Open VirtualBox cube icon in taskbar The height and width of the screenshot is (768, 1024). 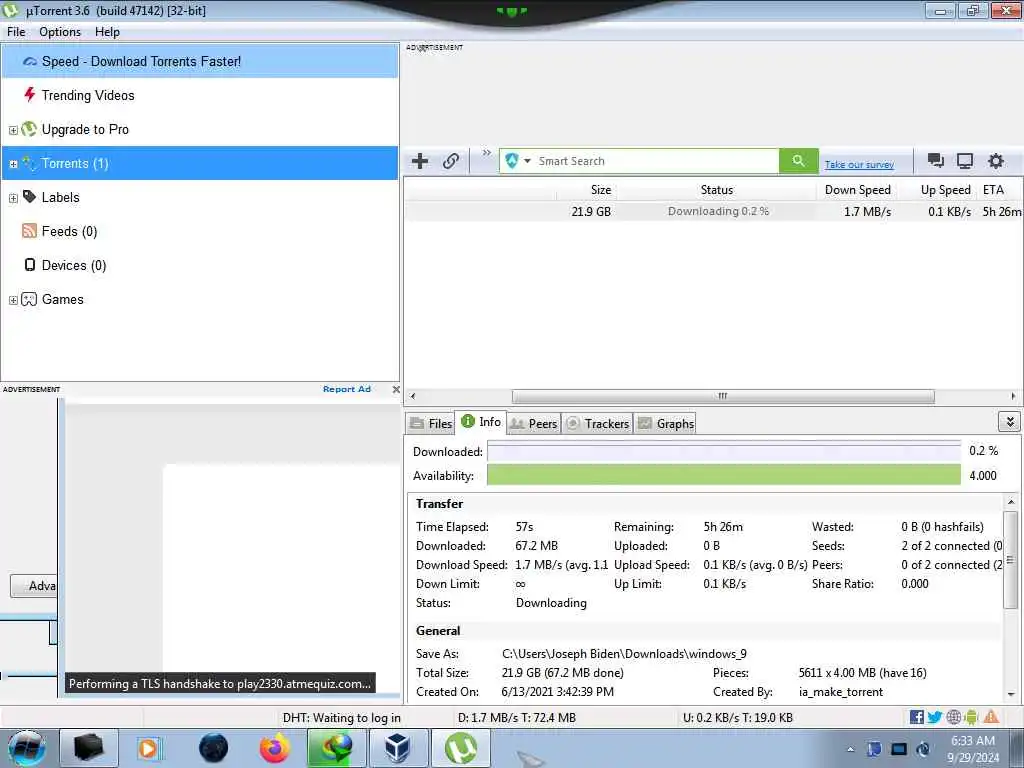click(397, 748)
